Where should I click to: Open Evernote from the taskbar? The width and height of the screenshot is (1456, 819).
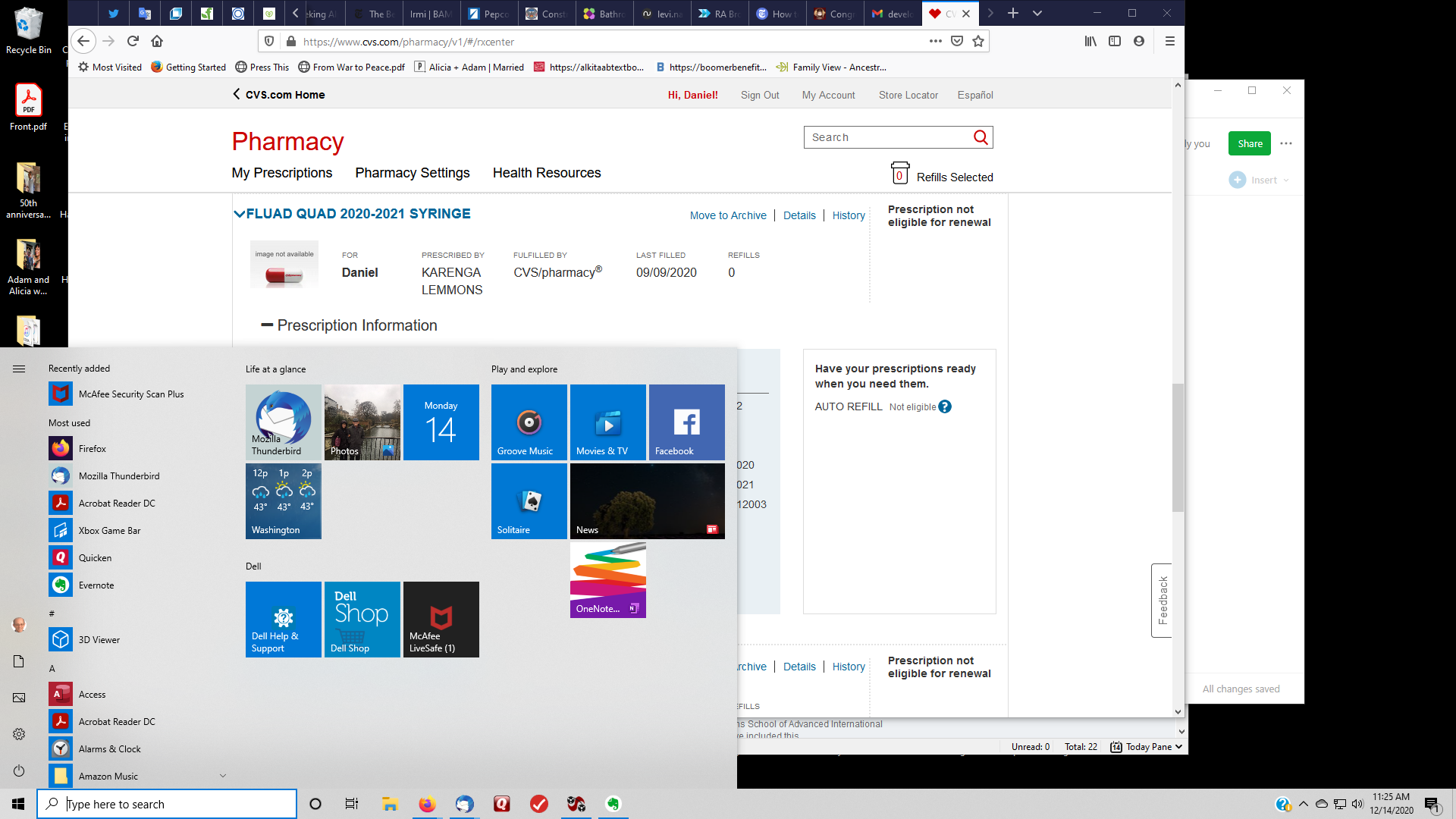(613, 804)
